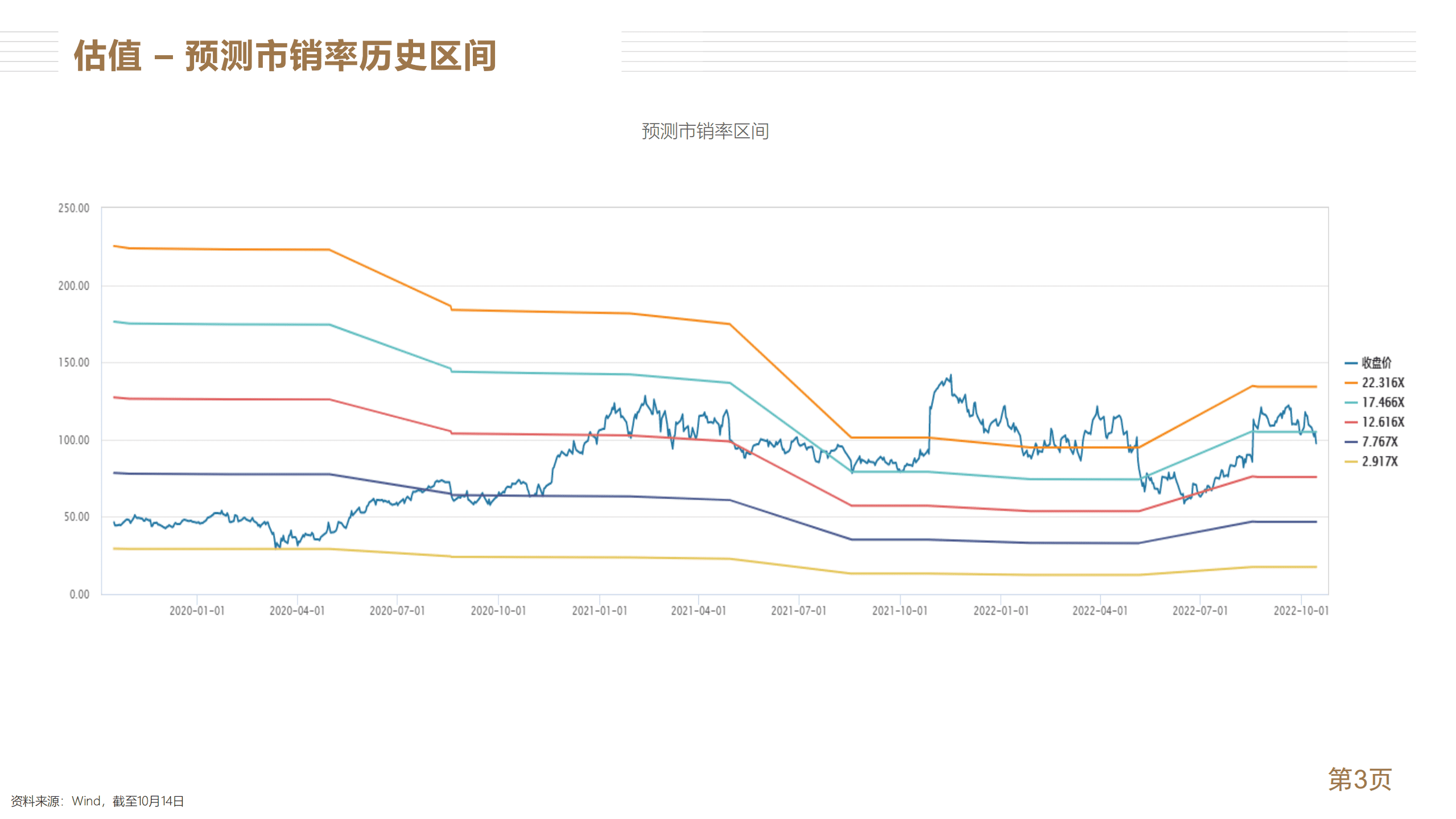
Task: Hide the 7.767X legend series
Action: (x=1379, y=442)
